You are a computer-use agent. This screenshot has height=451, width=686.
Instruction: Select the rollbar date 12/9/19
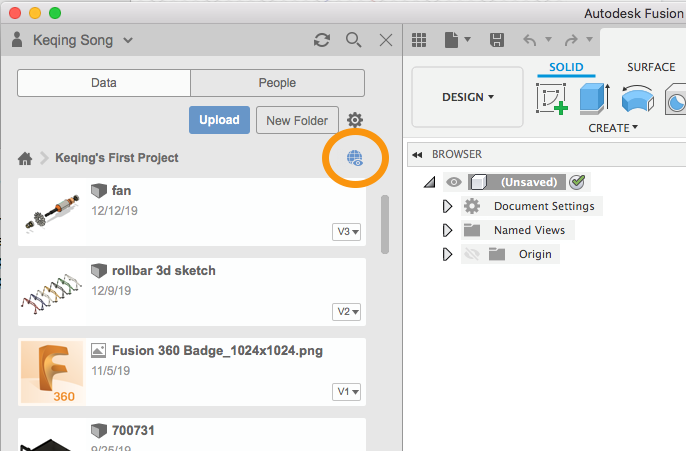tap(111, 291)
